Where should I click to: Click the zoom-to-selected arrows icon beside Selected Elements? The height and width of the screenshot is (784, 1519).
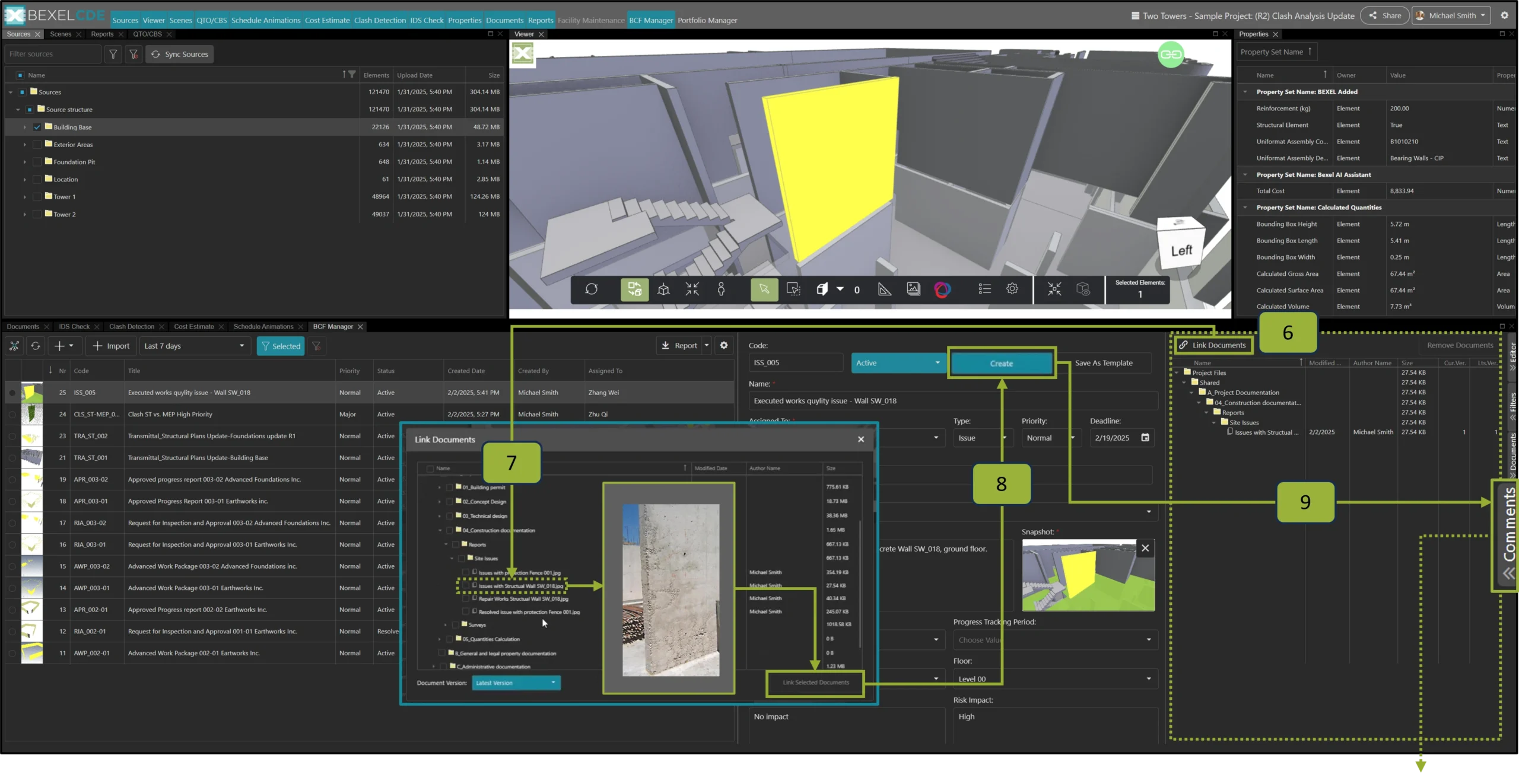(x=1054, y=289)
